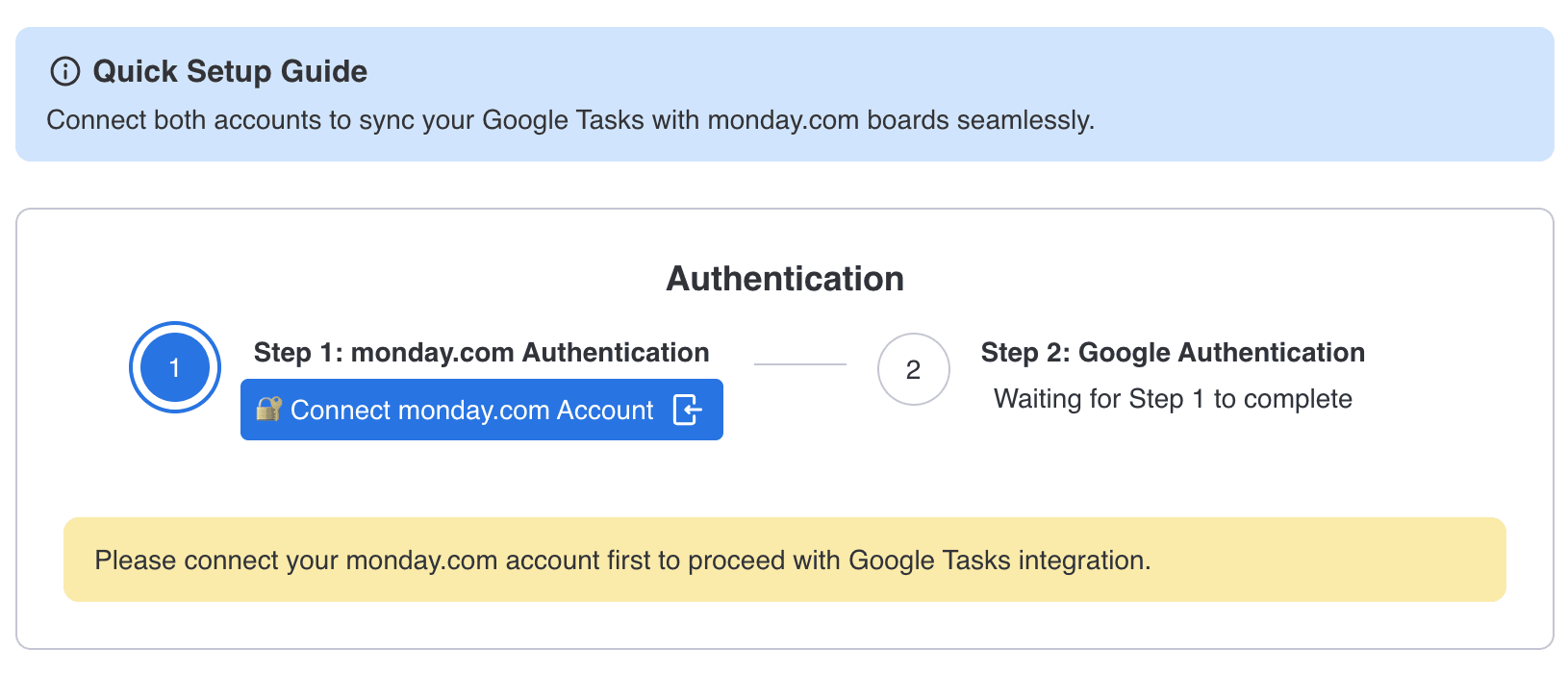1568x673 pixels.
Task: Click monday.com boards seamlessly in guide description
Action: coord(899,120)
